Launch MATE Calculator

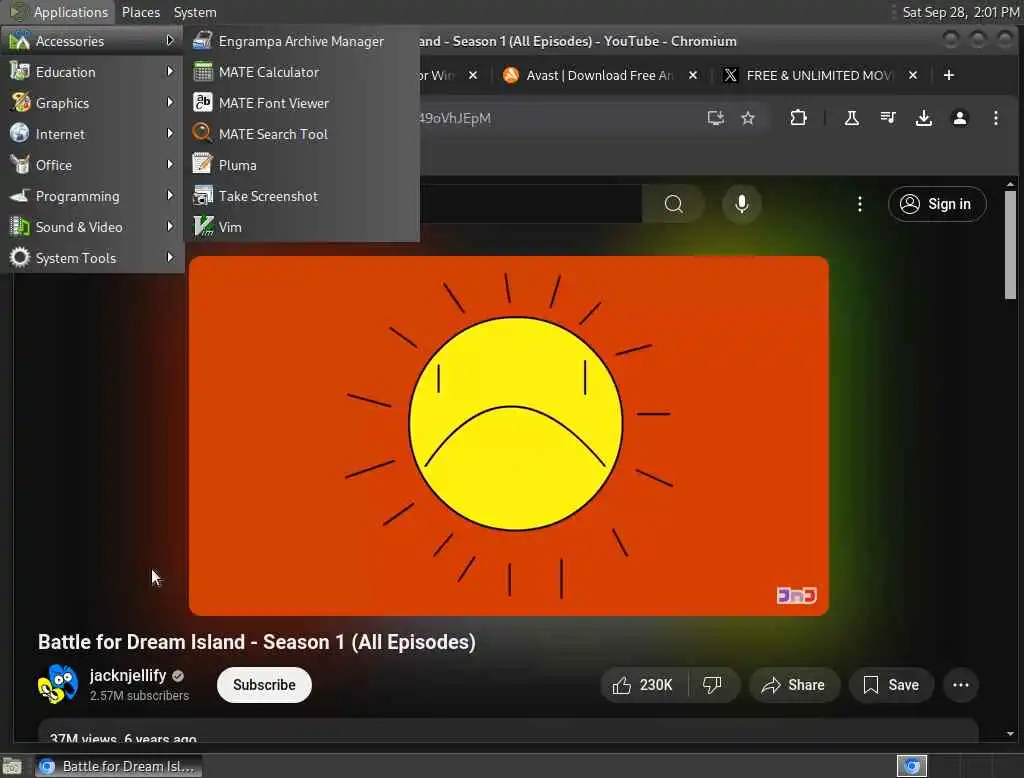(301, 72)
